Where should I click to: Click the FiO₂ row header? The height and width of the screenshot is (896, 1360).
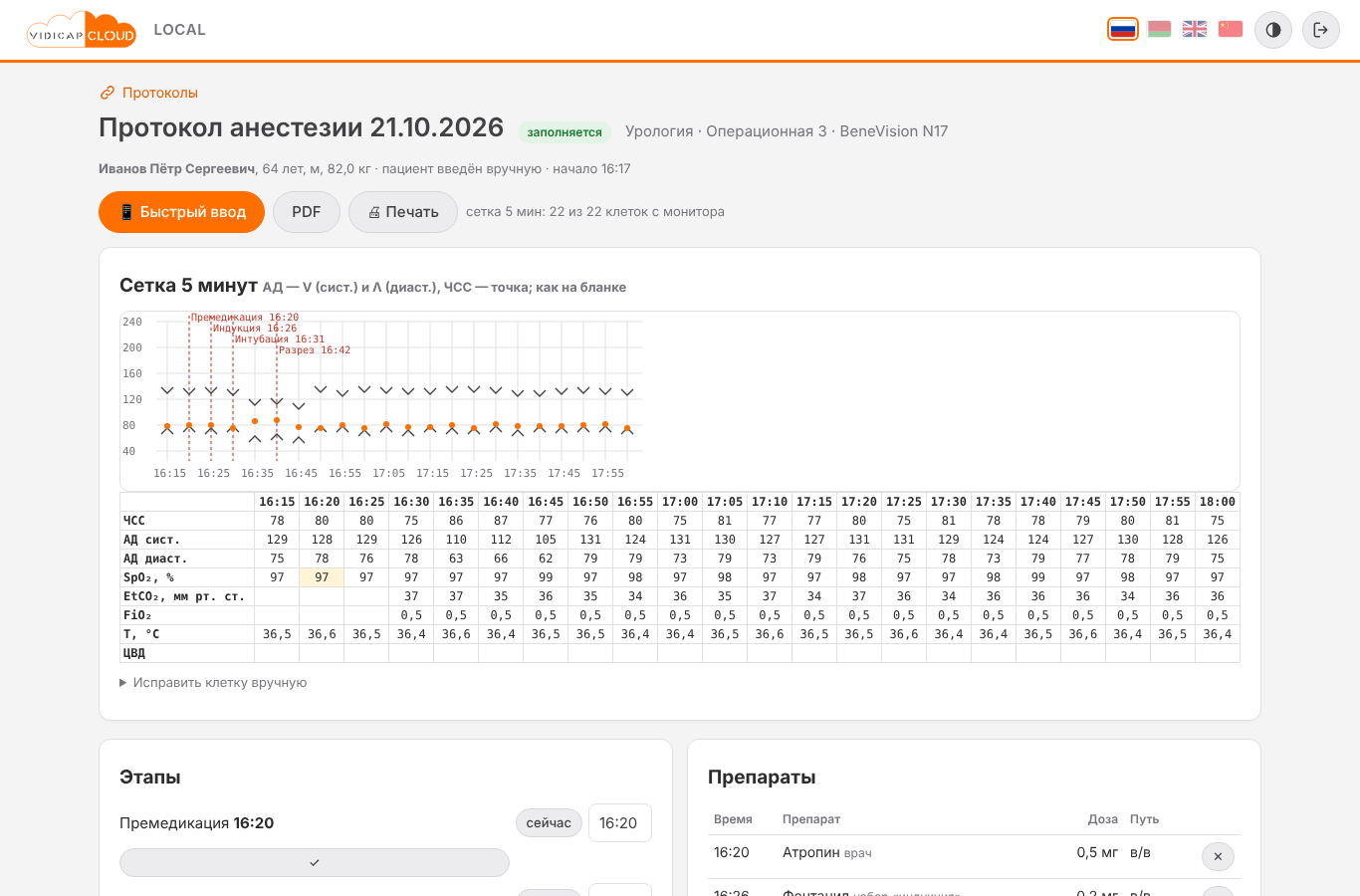coord(187,615)
